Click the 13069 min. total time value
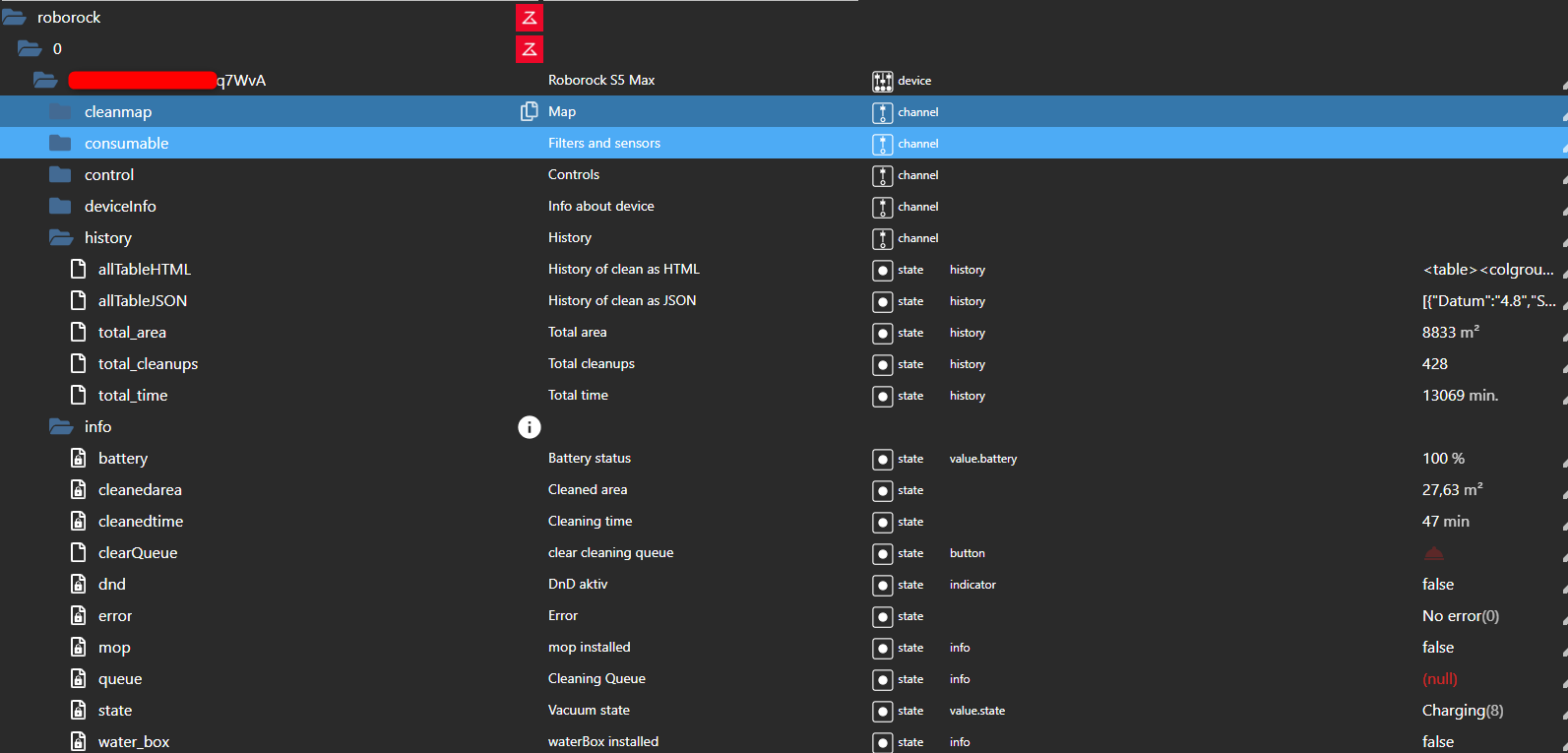The image size is (1568, 753). click(1461, 395)
